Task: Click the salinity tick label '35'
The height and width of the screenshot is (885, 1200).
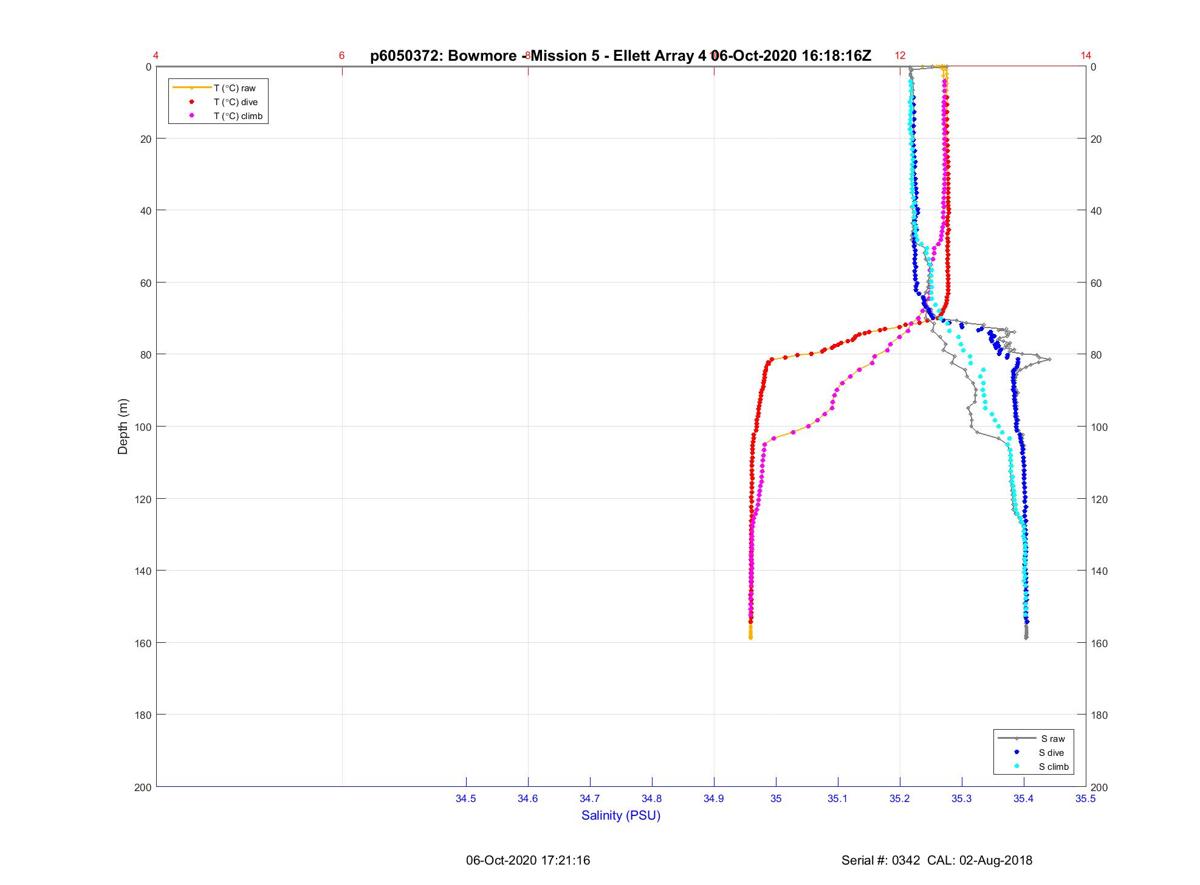Action: tap(776, 799)
